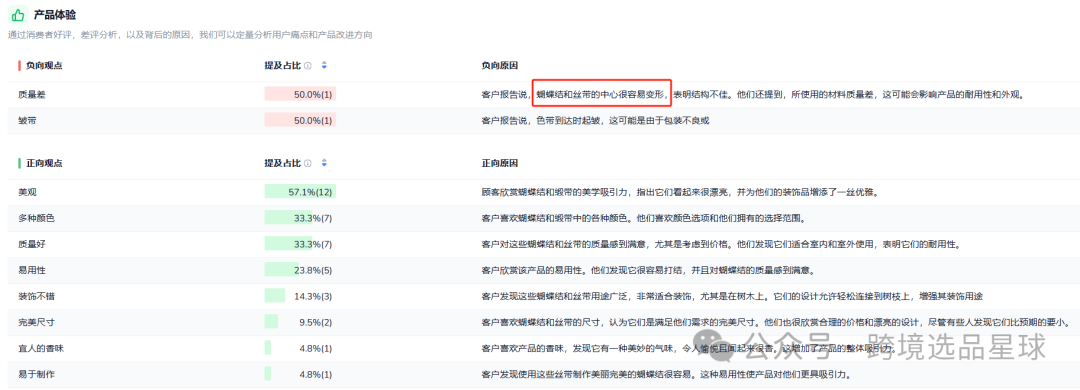The width and height of the screenshot is (1080, 390).
Task: Click the 33.3%(7) value for 多种颜色
Action: point(313,218)
